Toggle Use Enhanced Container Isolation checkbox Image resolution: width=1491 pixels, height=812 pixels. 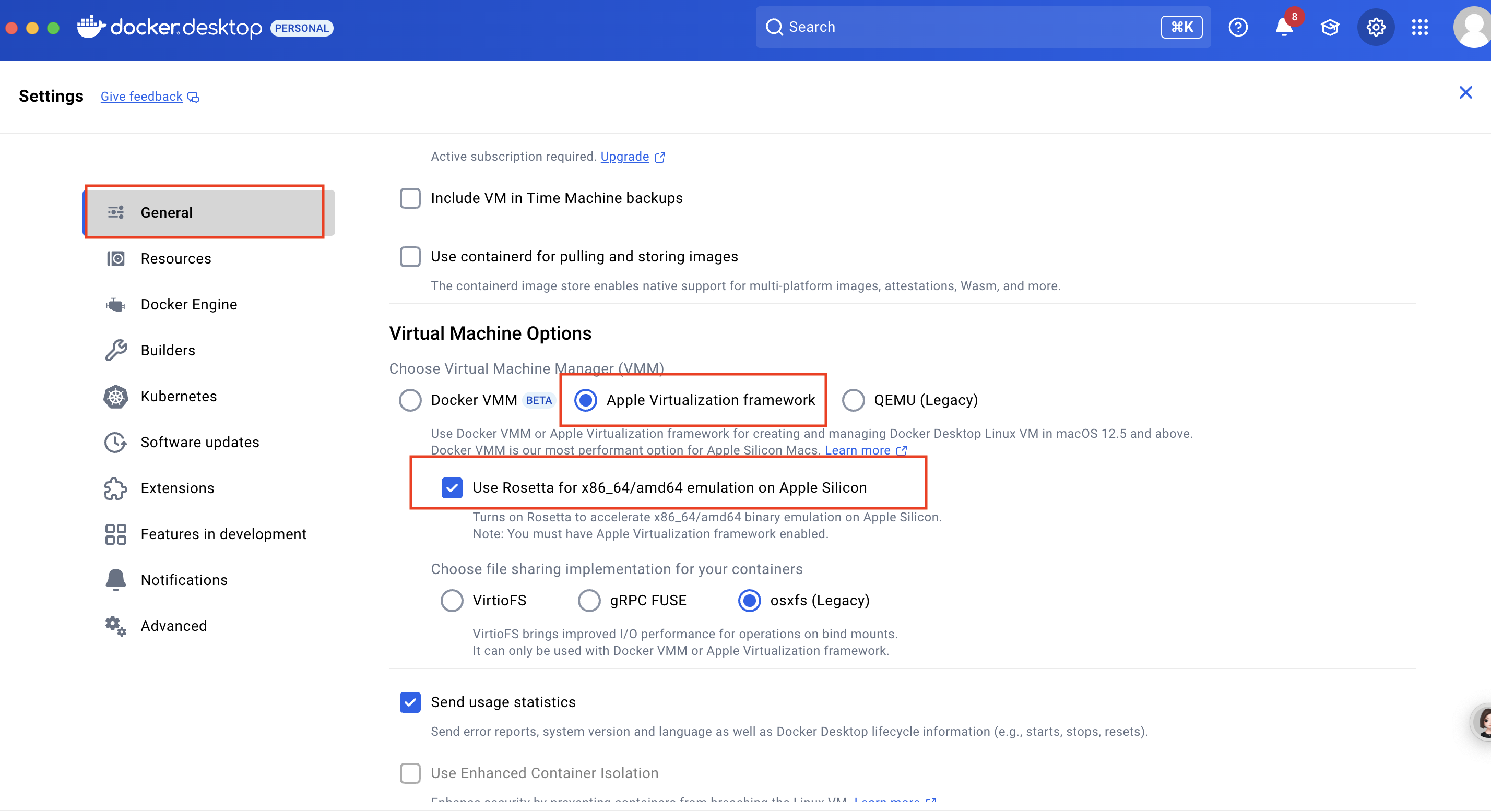[410, 773]
